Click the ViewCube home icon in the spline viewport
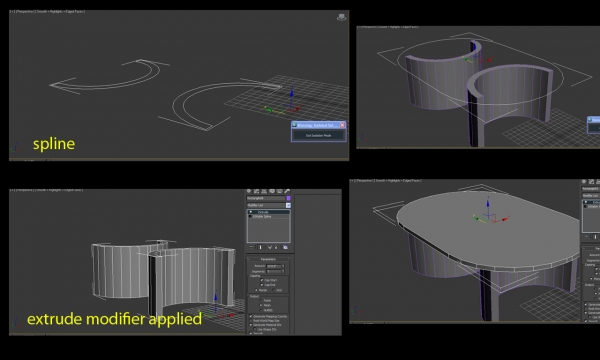This screenshot has width=600, height=360. pos(342,17)
